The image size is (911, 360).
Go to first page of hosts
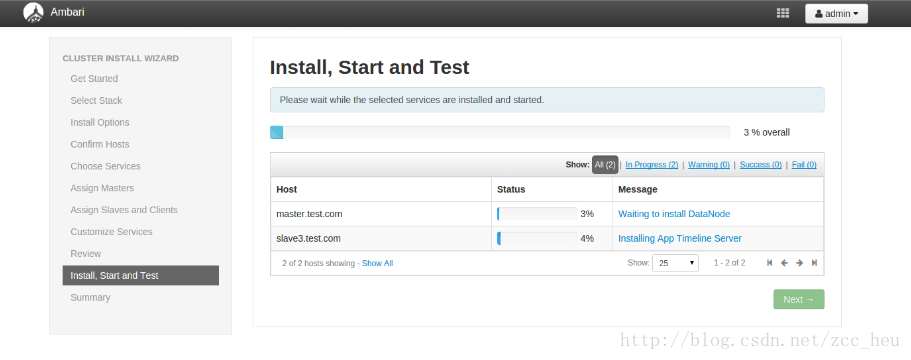(769, 263)
